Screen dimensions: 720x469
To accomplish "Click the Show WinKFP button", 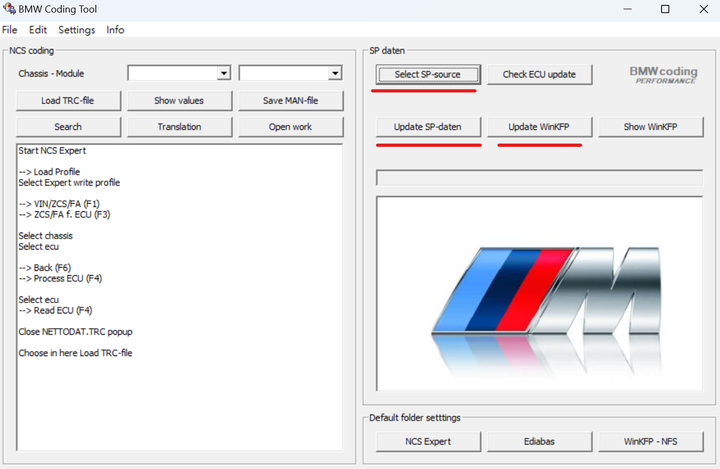I will point(651,127).
